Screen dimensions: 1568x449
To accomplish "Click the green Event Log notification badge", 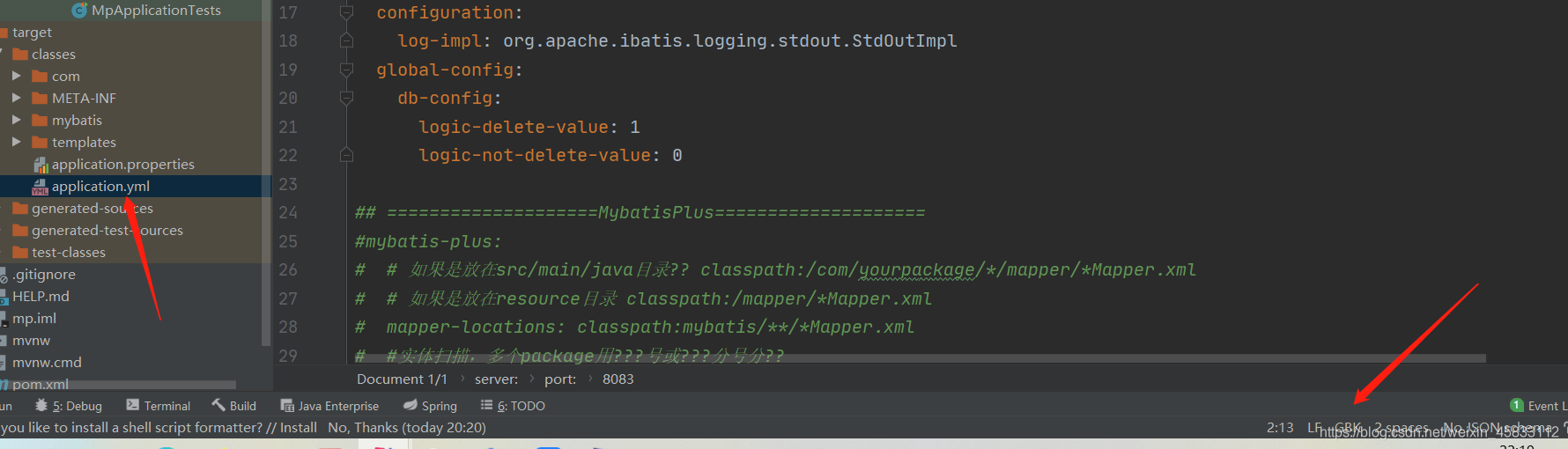I will click(1517, 405).
